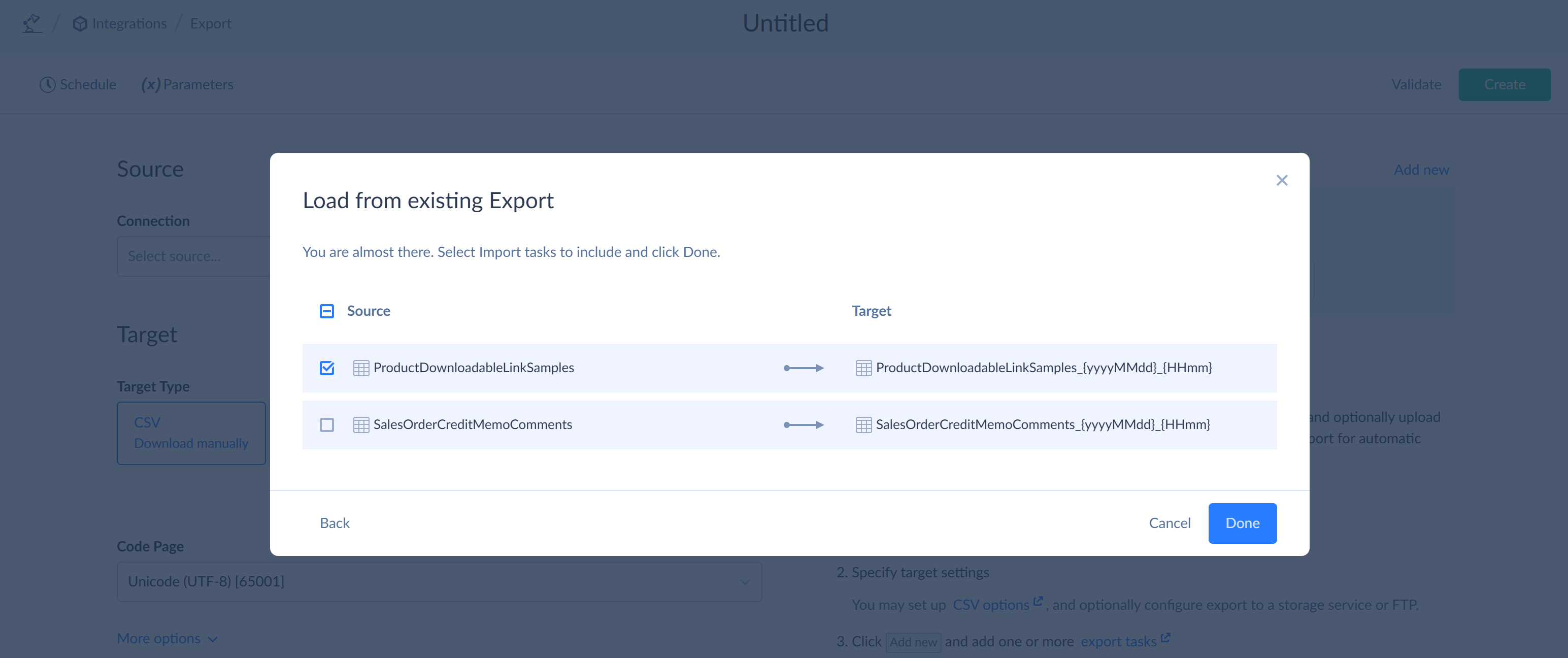This screenshot has width=1568, height=658.
Task: Click the inline Add new hint label
Action: (x=913, y=642)
